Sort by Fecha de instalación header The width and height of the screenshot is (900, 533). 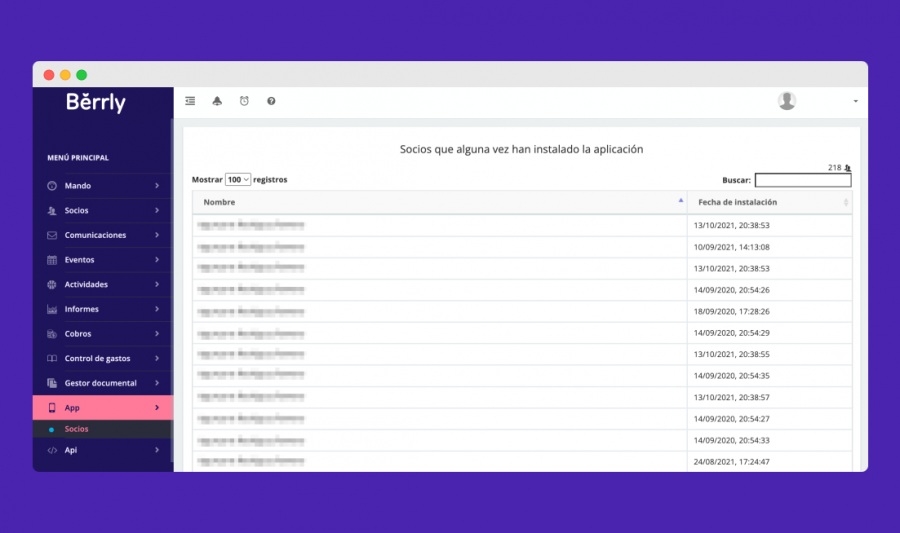point(770,203)
